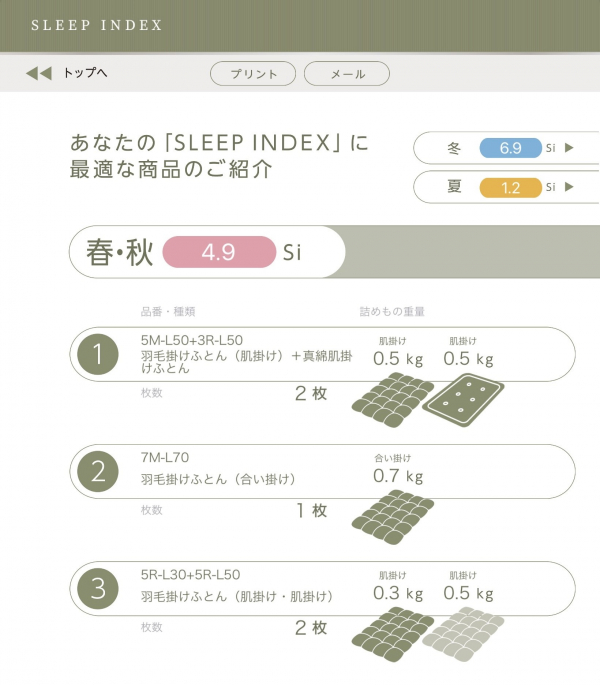Screen dimensions: 600x685
Task: Click the green down quilt image in product 1
Action: (392, 395)
